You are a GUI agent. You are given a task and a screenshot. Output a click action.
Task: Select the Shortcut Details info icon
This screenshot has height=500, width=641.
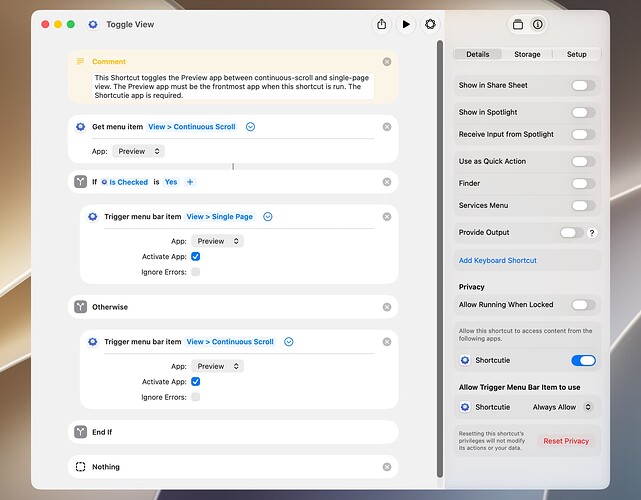click(538, 25)
